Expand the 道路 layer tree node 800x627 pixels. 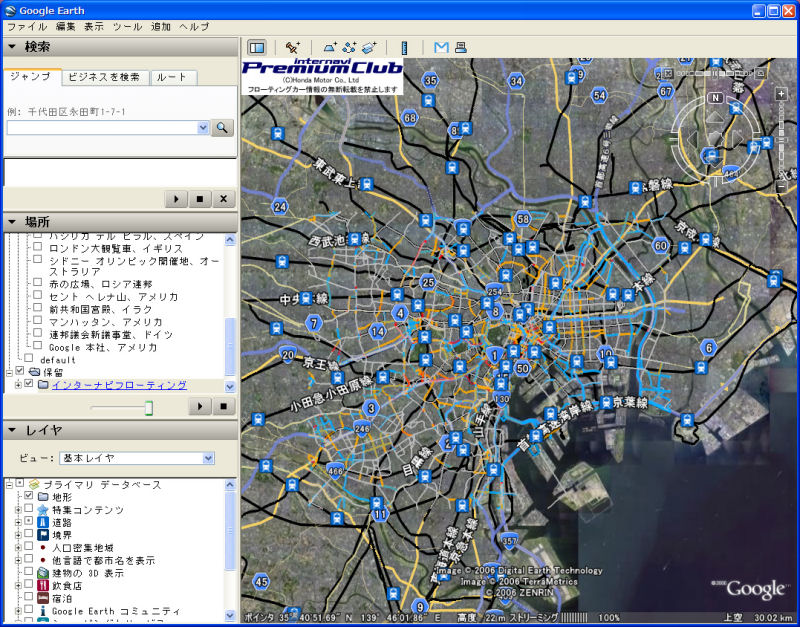[x=18, y=522]
